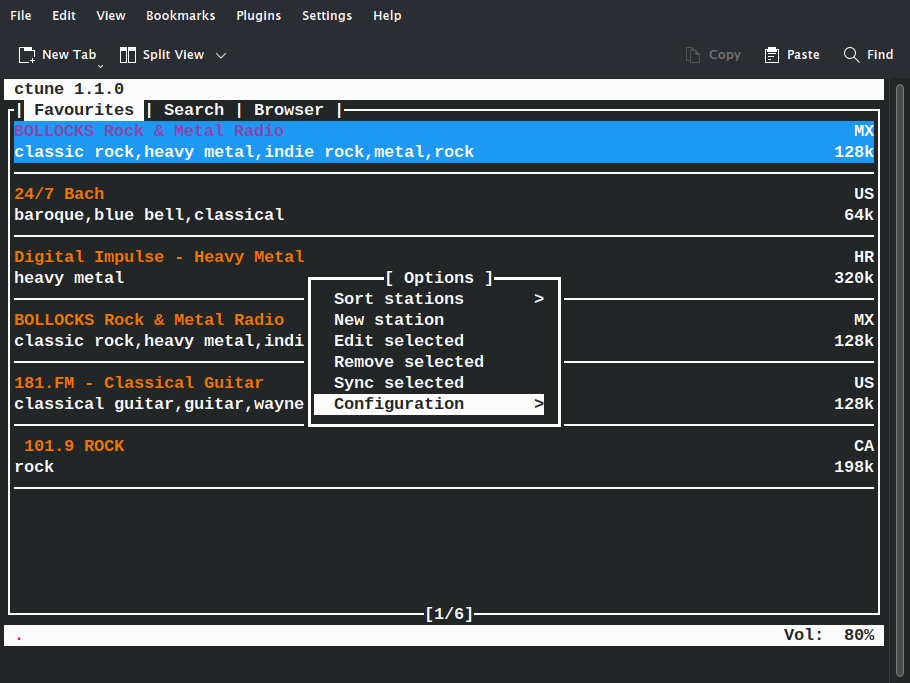
Task: Click the Paste clipboard icon
Action: pyautogui.click(x=772, y=55)
